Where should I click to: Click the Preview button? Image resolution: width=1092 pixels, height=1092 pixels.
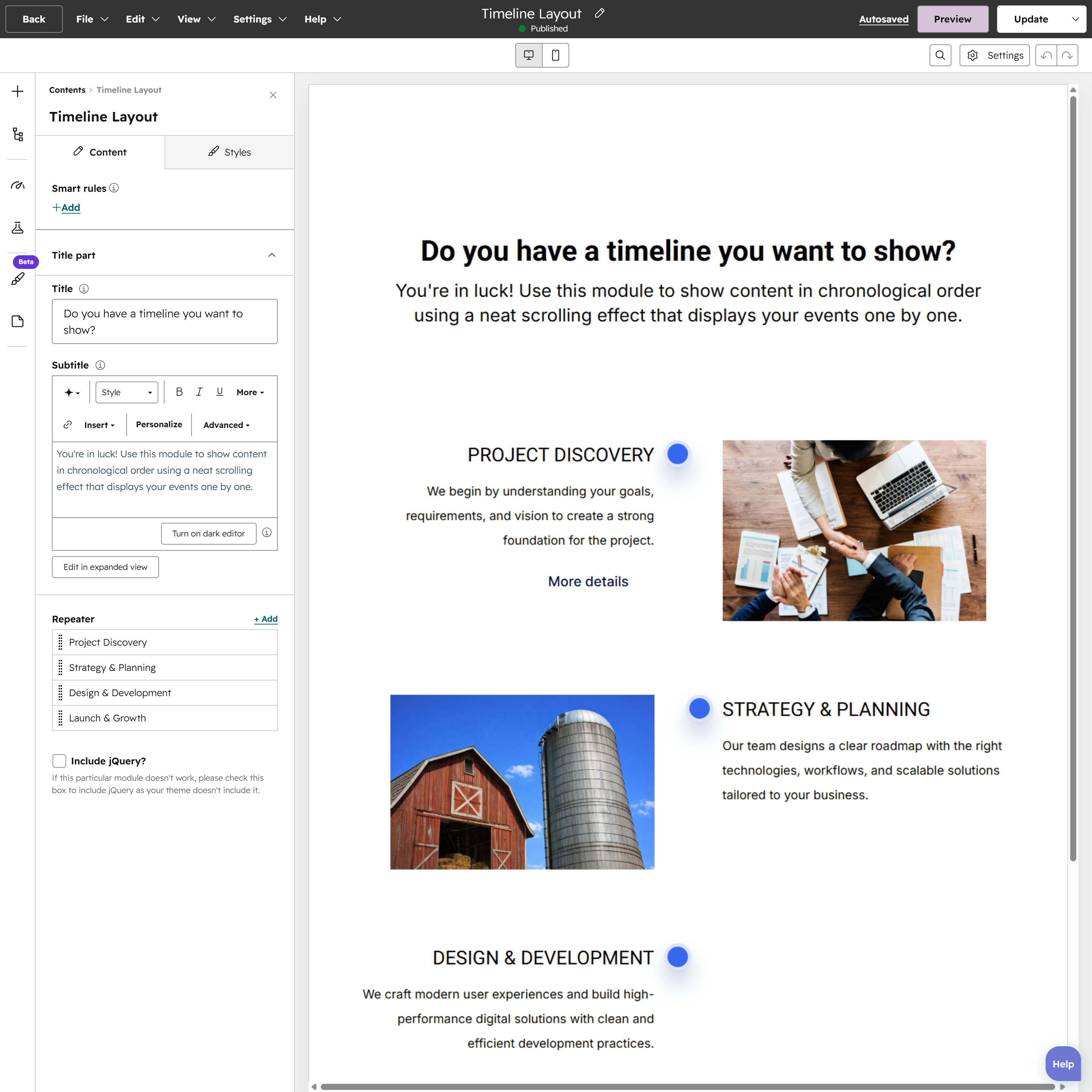click(x=952, y=19)
